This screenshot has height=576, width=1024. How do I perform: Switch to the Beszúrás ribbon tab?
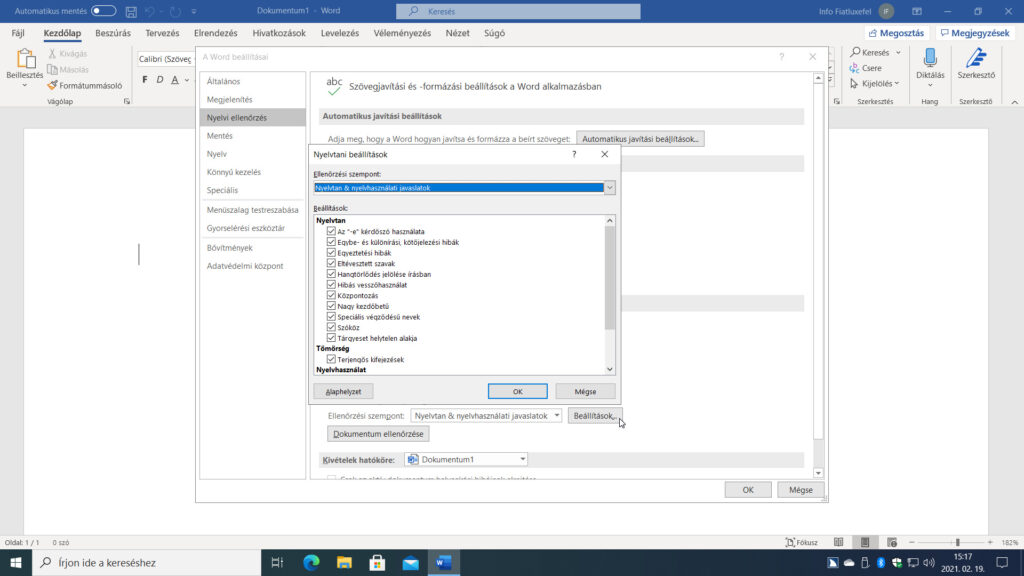click(113, 33)
